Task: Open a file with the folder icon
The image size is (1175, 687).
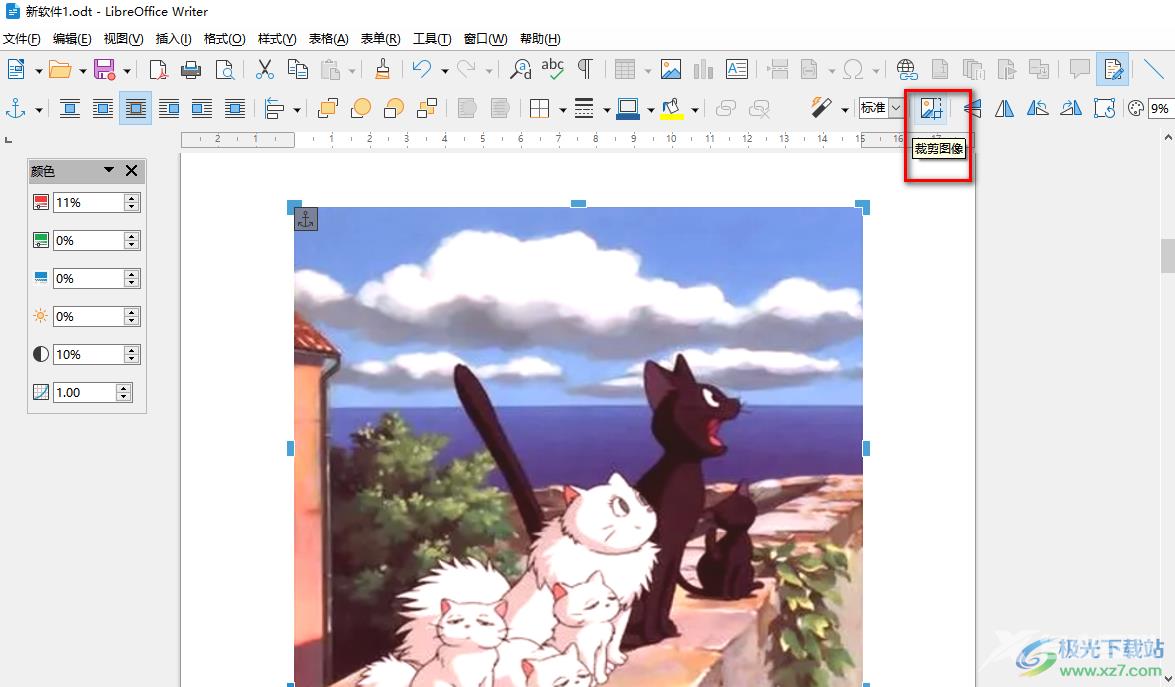Action: click(x=60, y=70)
